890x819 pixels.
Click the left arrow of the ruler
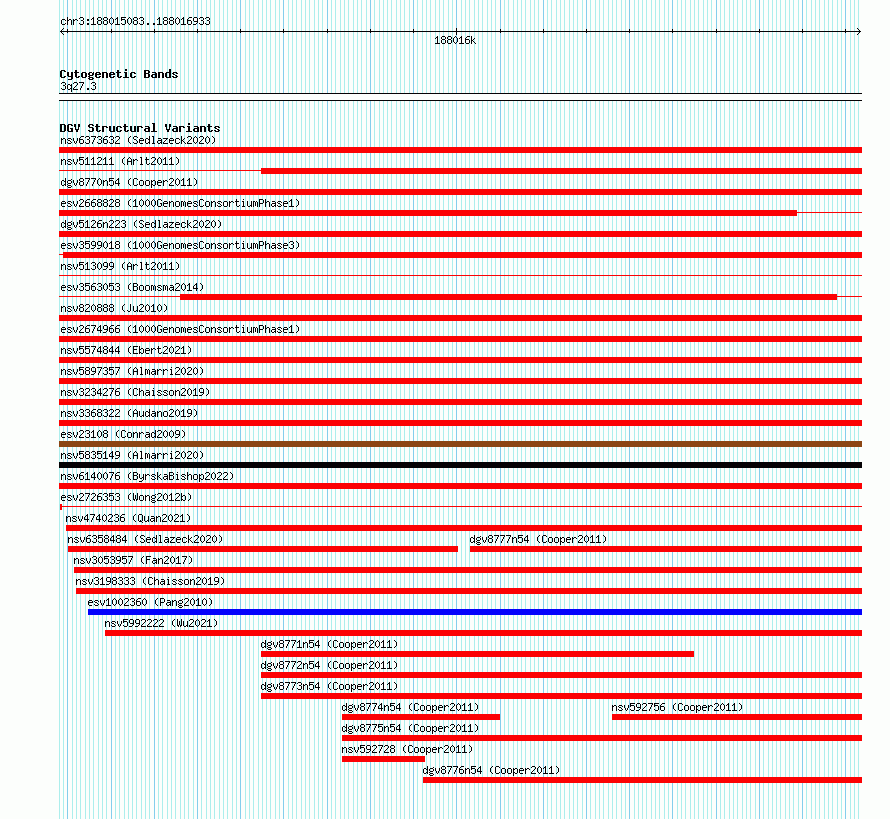click(x=63, y=31)
